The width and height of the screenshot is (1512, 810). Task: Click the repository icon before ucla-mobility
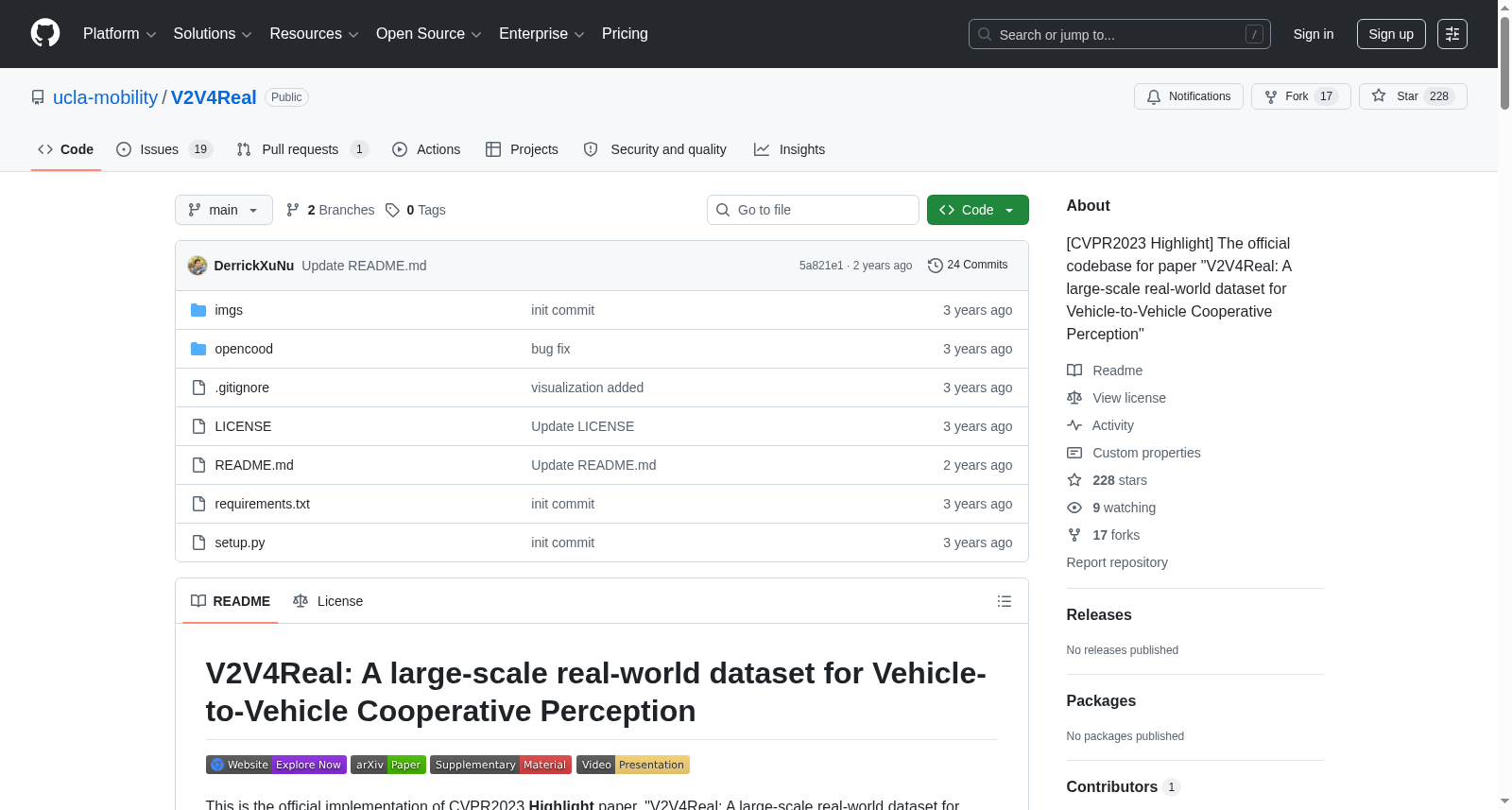click(x=38, y=97)
